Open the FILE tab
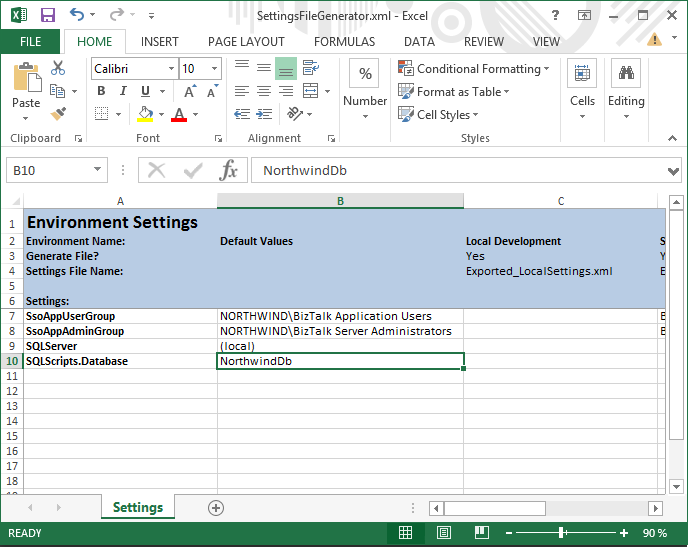 click(30, 42)
